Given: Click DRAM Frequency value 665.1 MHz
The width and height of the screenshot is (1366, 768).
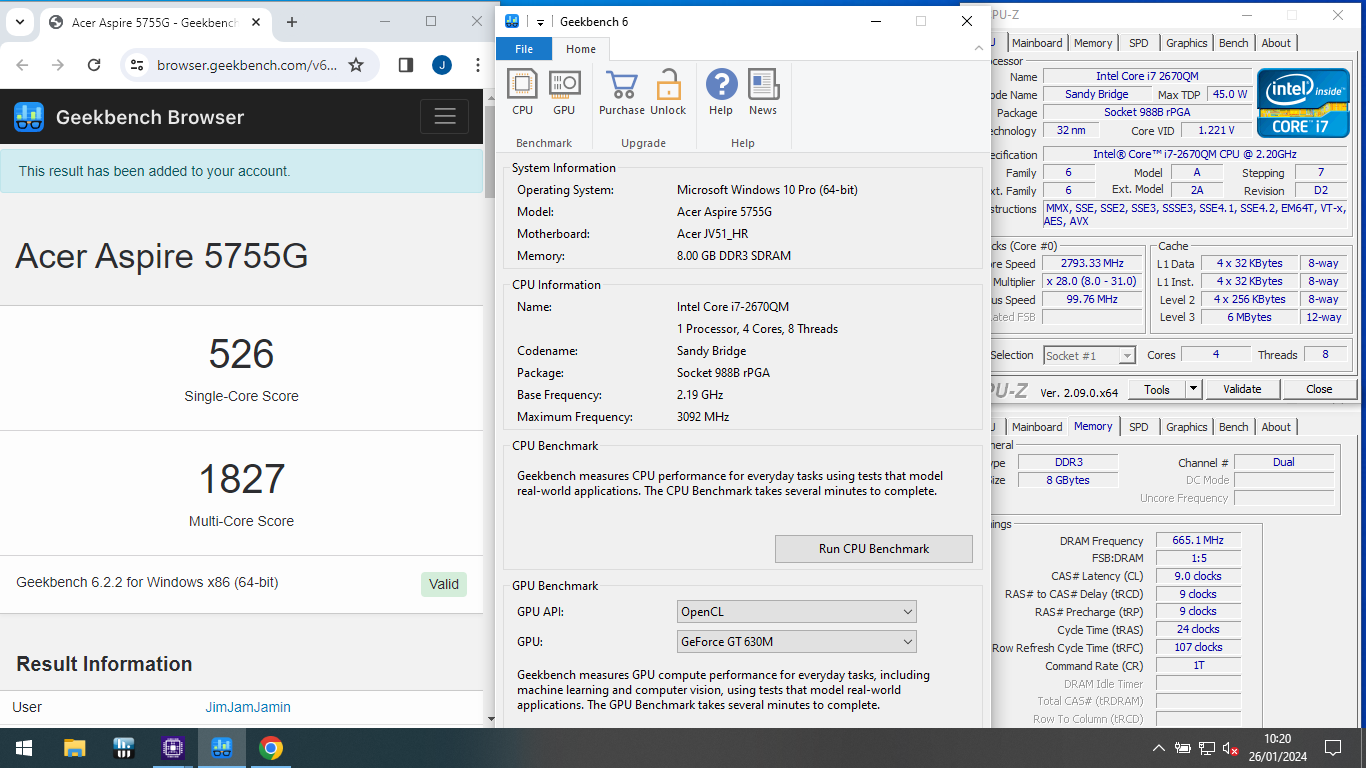Looking at the screenshot, I should pyautogui.click(x=1198, y=541).
